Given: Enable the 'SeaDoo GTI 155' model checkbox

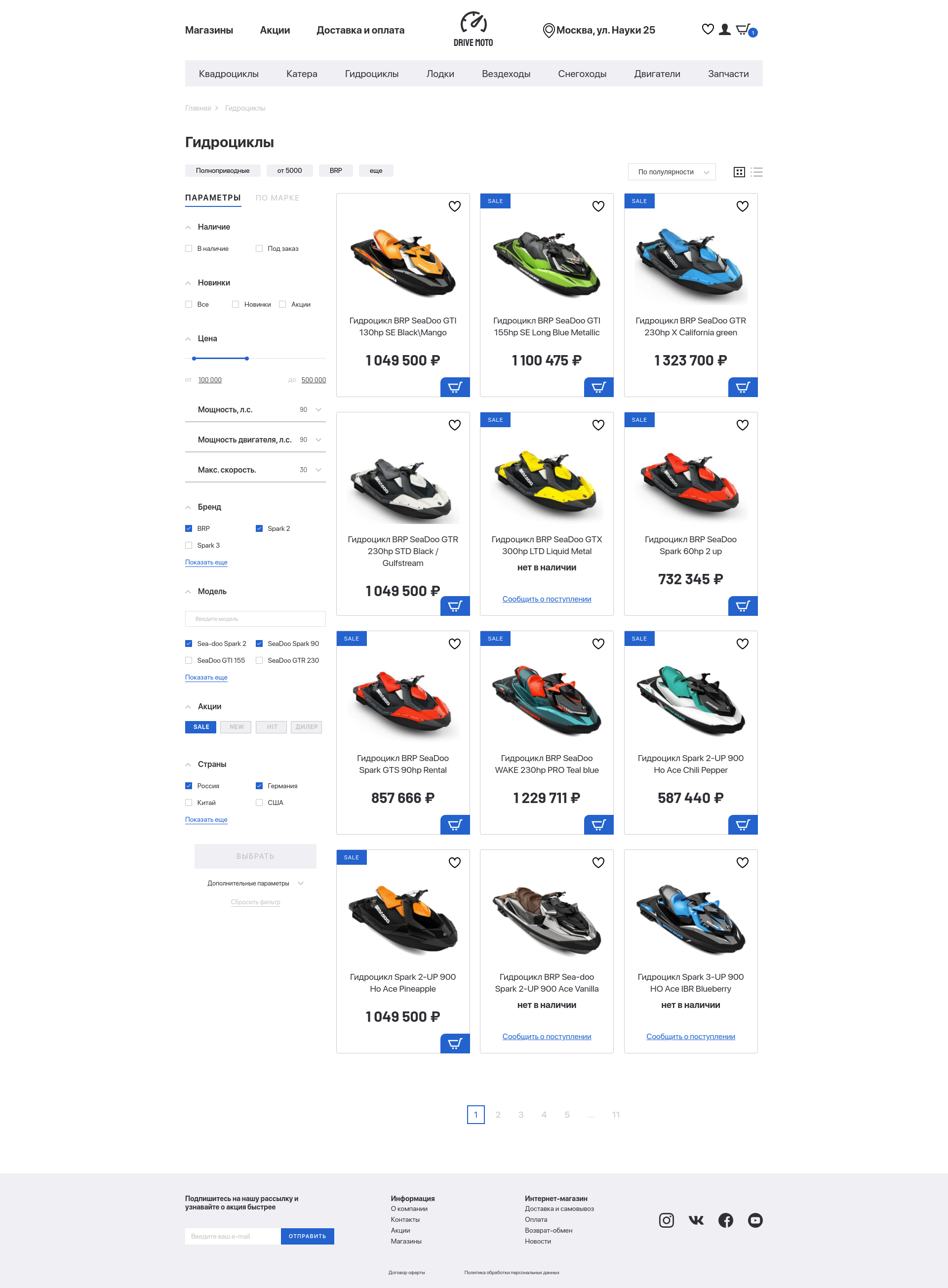Looking at the screenshot, I should (x=189, y=661).
